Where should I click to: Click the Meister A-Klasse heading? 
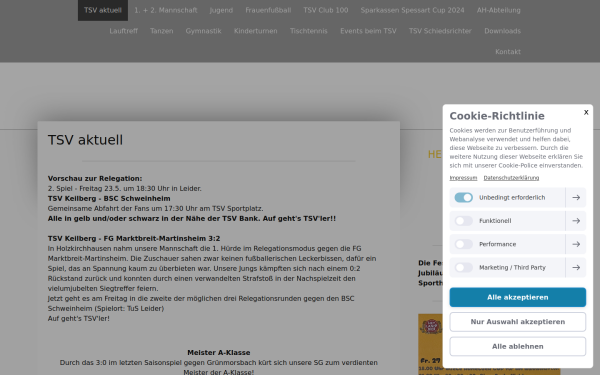click(x=218, y=352)
